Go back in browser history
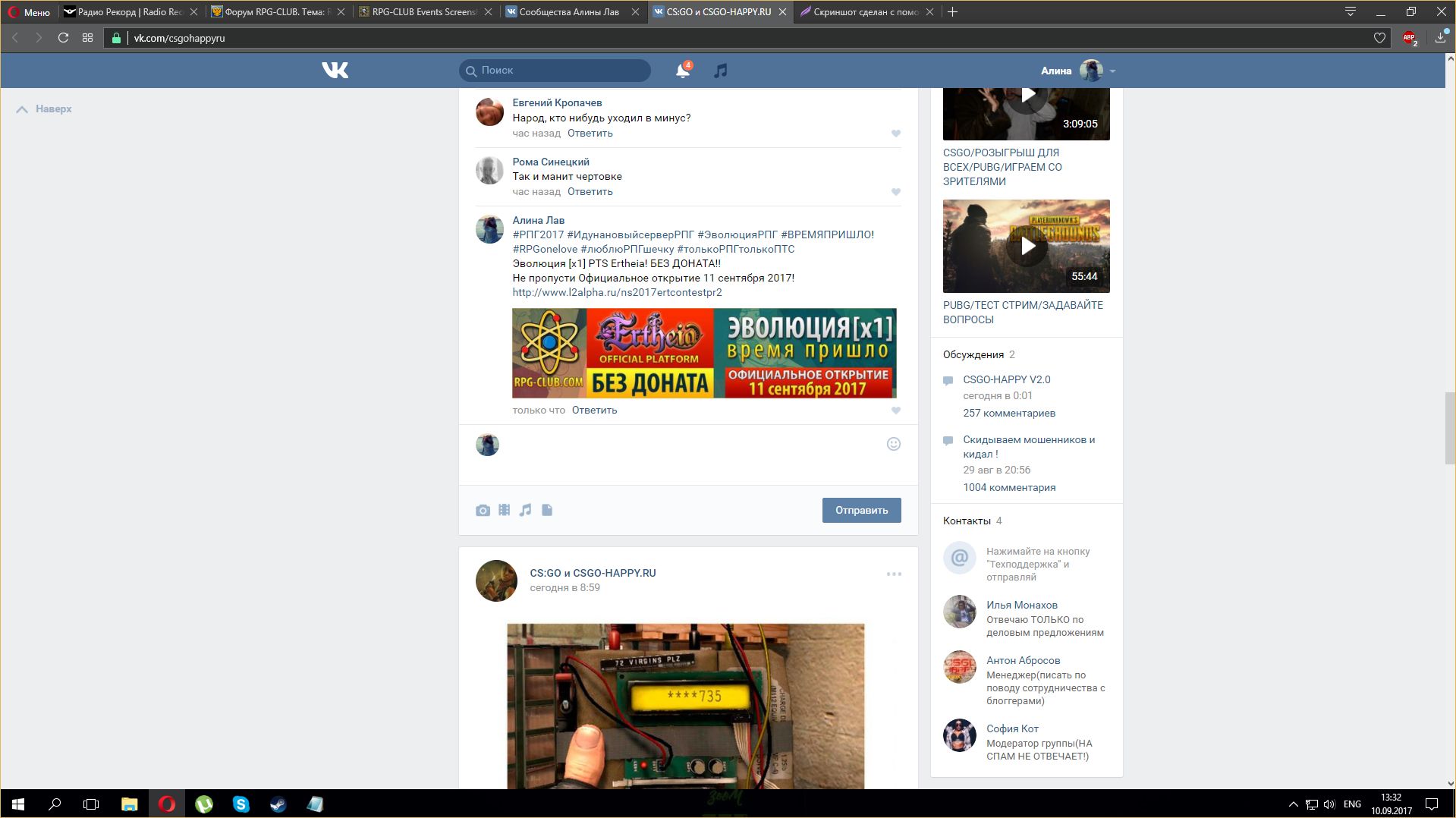1456x818 pixels. pos(14,38)
